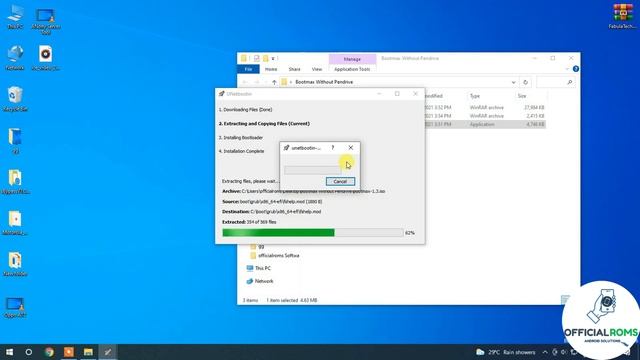
Task: Click the properties icon in Explorer title bar
Action: [256, 58]
